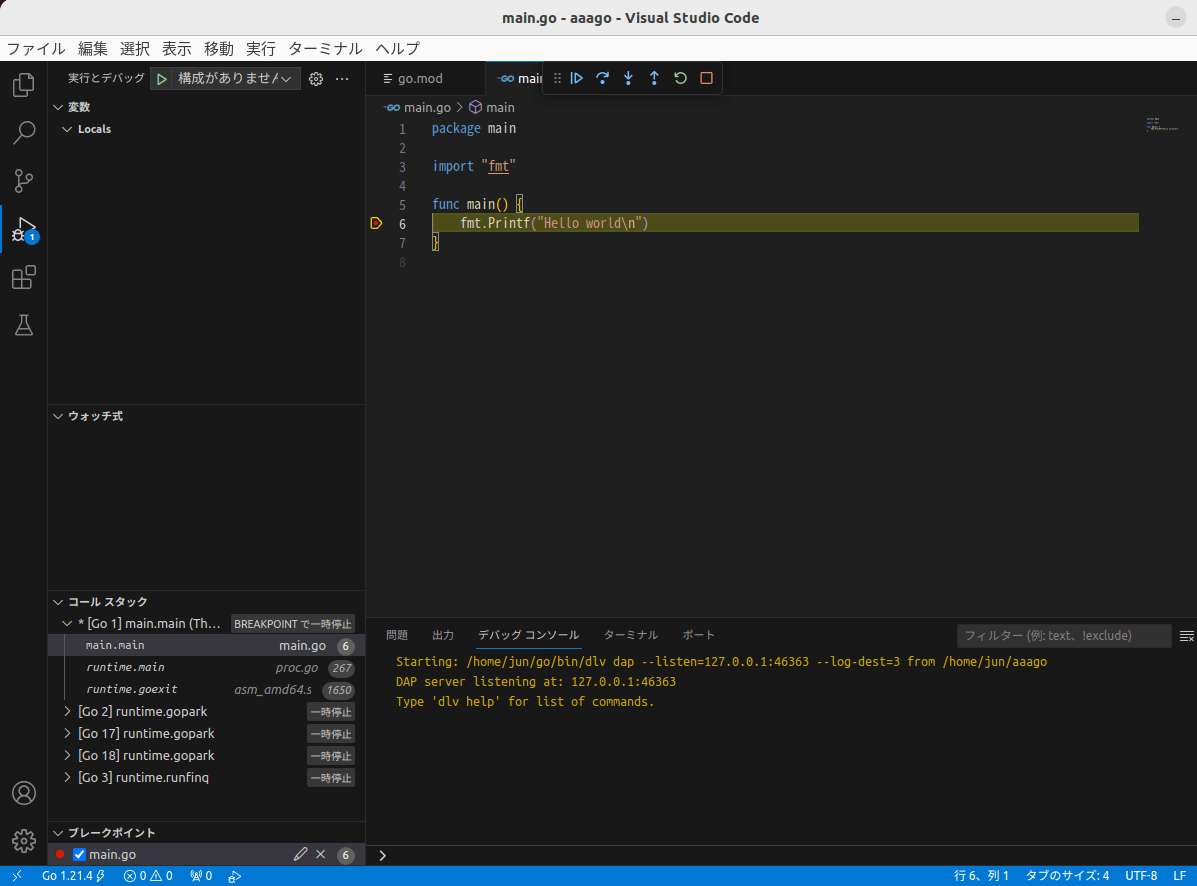Toggle debug console word wrap/filter settings icon
Image resolution: width=1197 pixels, height=886 pixels.
1186,636
